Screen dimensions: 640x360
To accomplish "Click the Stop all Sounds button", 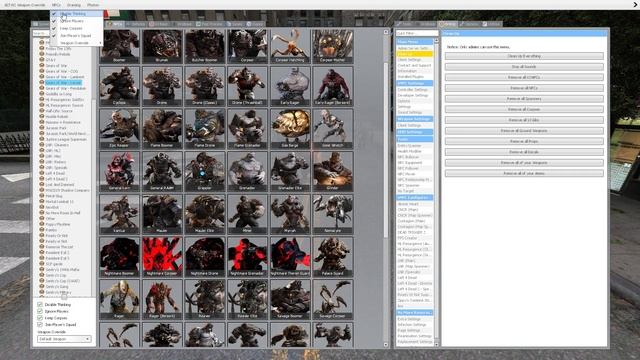I will click(524, 67).
